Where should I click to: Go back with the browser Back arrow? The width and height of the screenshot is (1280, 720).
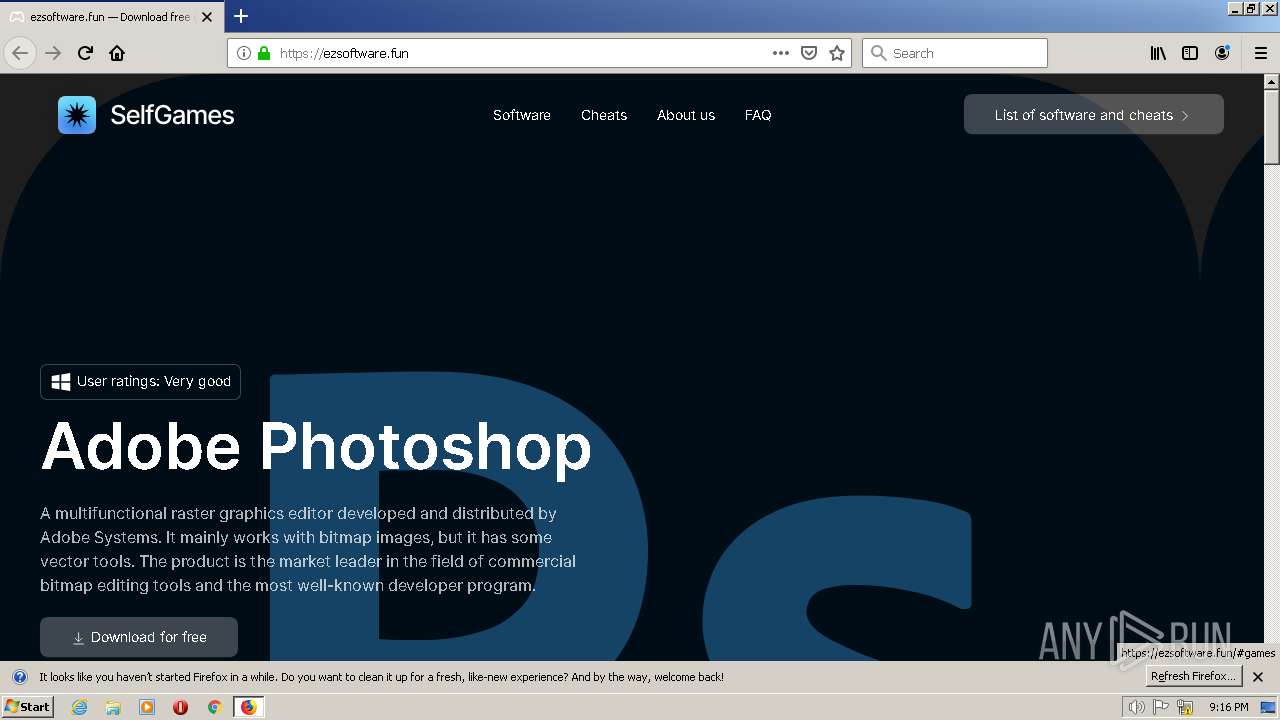click(20, 53)
